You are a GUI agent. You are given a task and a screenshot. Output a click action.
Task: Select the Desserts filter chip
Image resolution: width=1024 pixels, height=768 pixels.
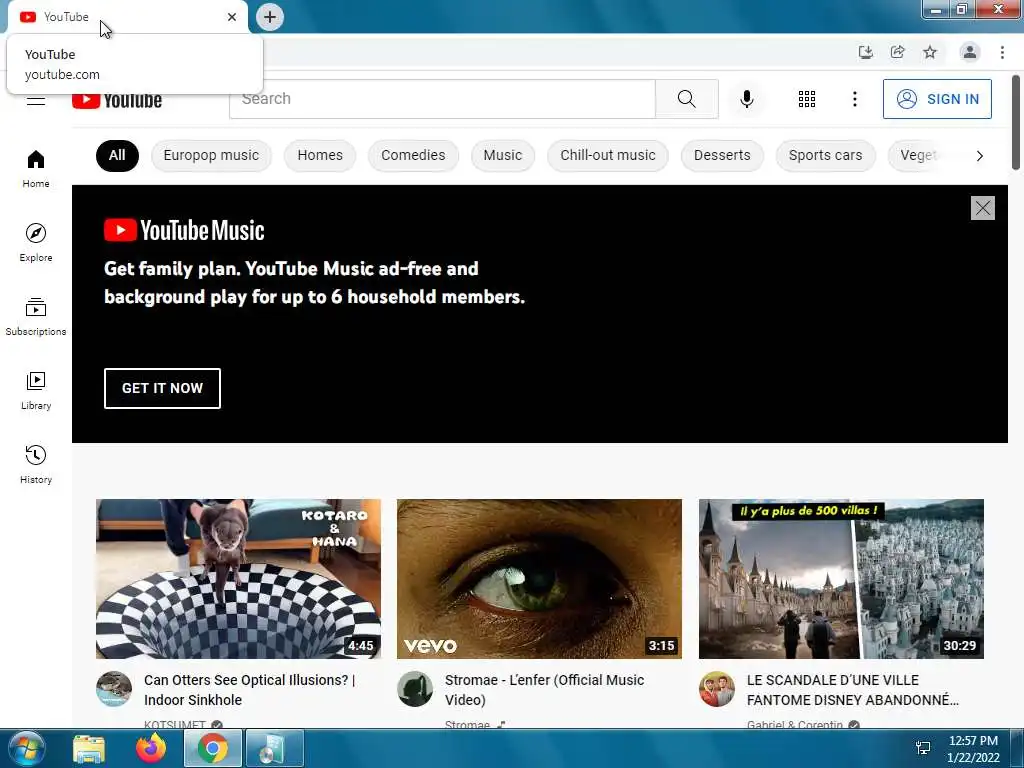(x=722, y=155)
